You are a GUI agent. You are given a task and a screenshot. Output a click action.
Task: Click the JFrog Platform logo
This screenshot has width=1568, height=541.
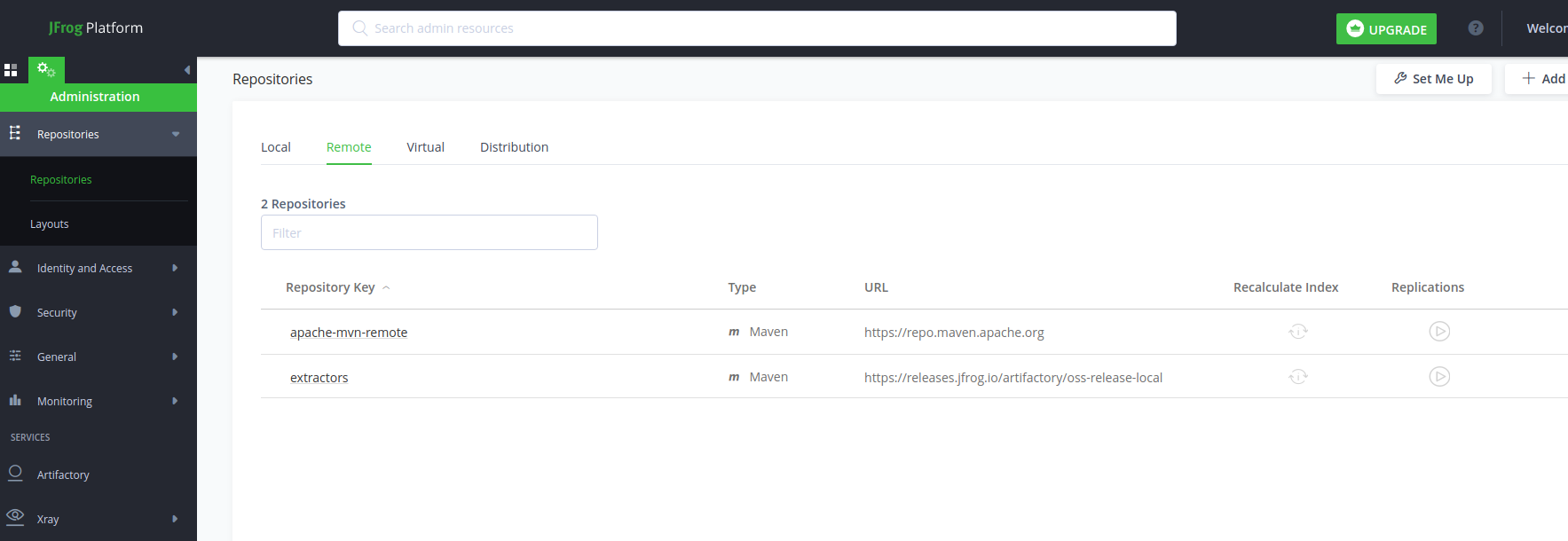(96, 27)
